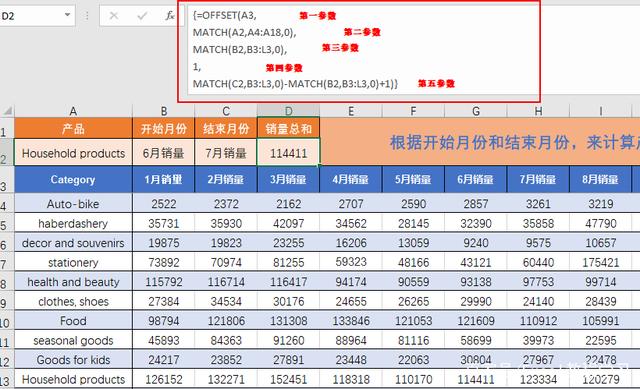Open the Insert Function fx dialog

pyautogui.click(x=170, y=16)
